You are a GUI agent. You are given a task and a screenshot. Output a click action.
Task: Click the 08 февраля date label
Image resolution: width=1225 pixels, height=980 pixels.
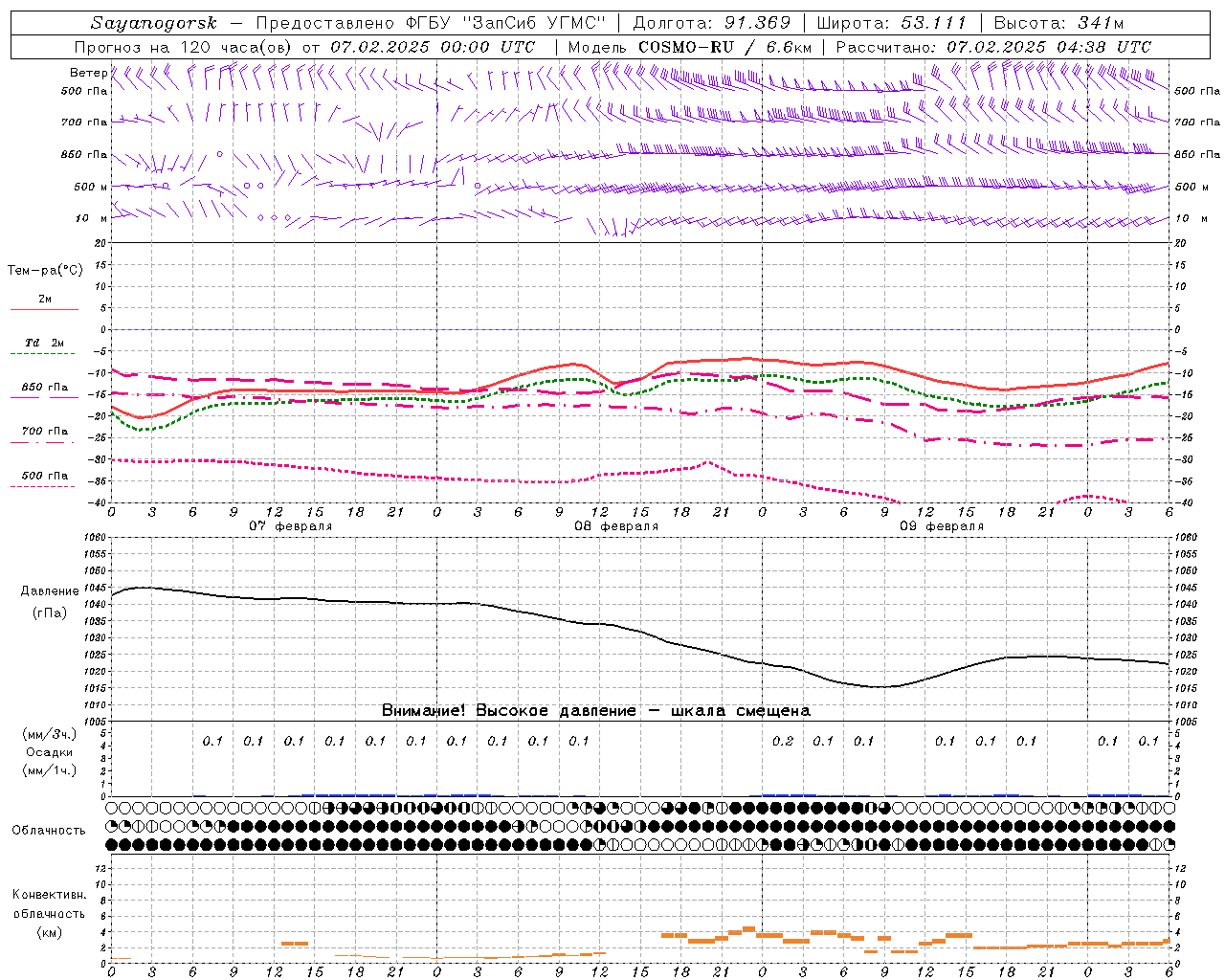point(616,526)
